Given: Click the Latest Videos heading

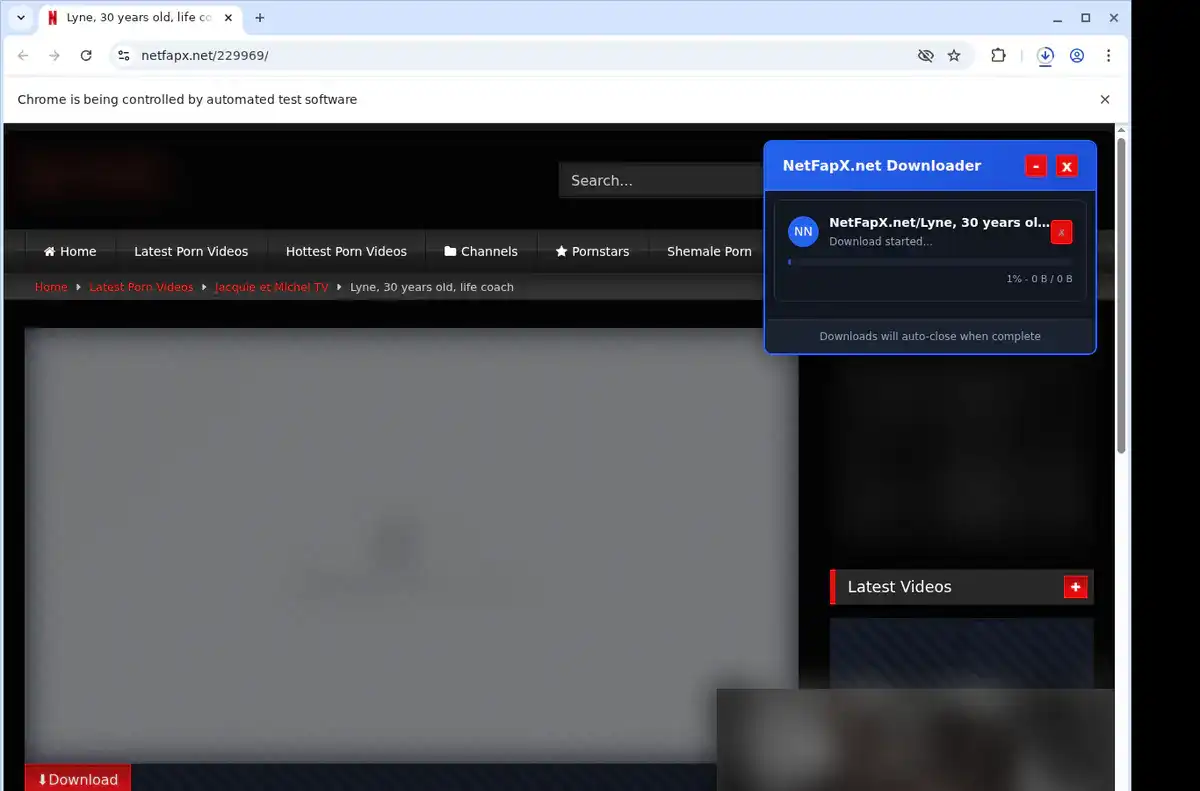Looking at the screenshot, I should [x=899, y=587].
